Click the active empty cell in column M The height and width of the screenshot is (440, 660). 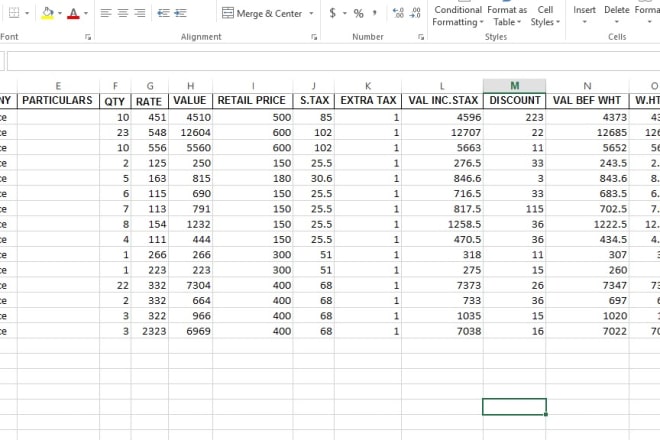(514, 407)
